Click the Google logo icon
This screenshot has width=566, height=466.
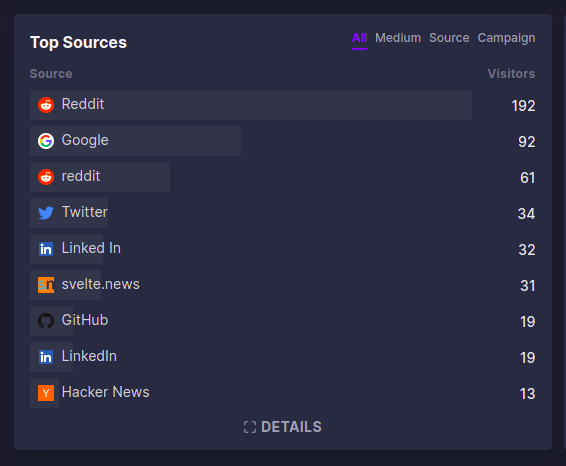[46, 141]
